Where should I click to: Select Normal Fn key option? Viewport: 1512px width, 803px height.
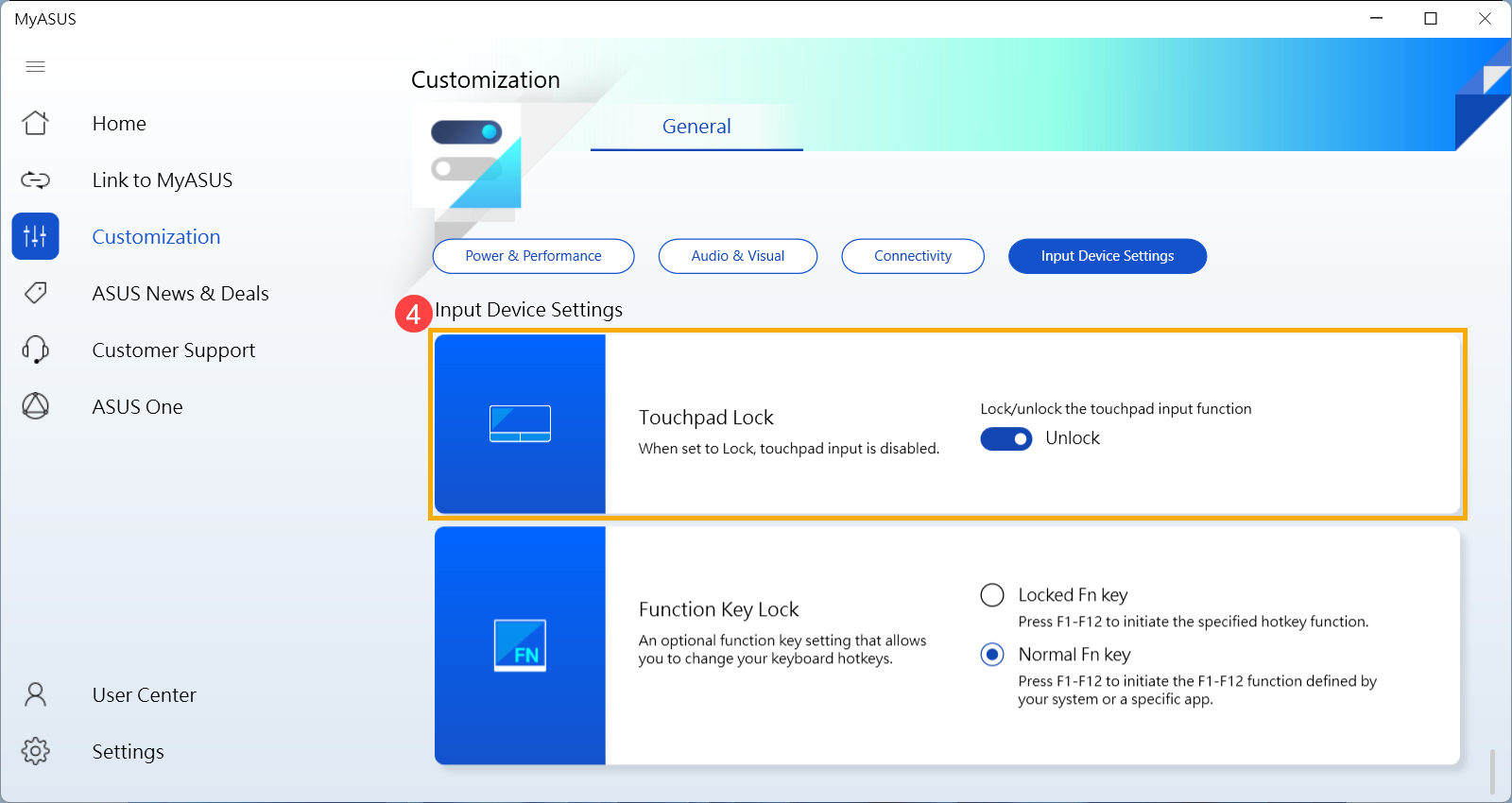tap(992, 655)
